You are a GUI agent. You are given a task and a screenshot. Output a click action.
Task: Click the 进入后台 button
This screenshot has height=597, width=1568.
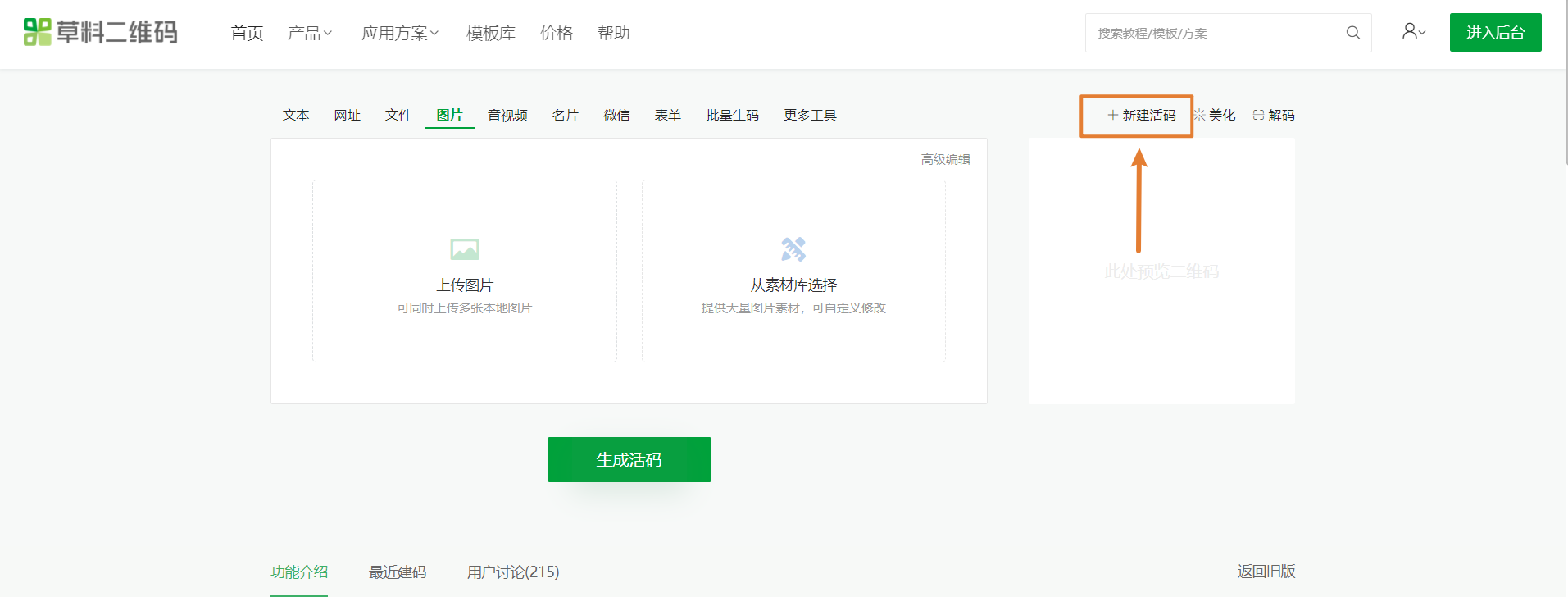pyautogui.click(x=1495, y=33)
